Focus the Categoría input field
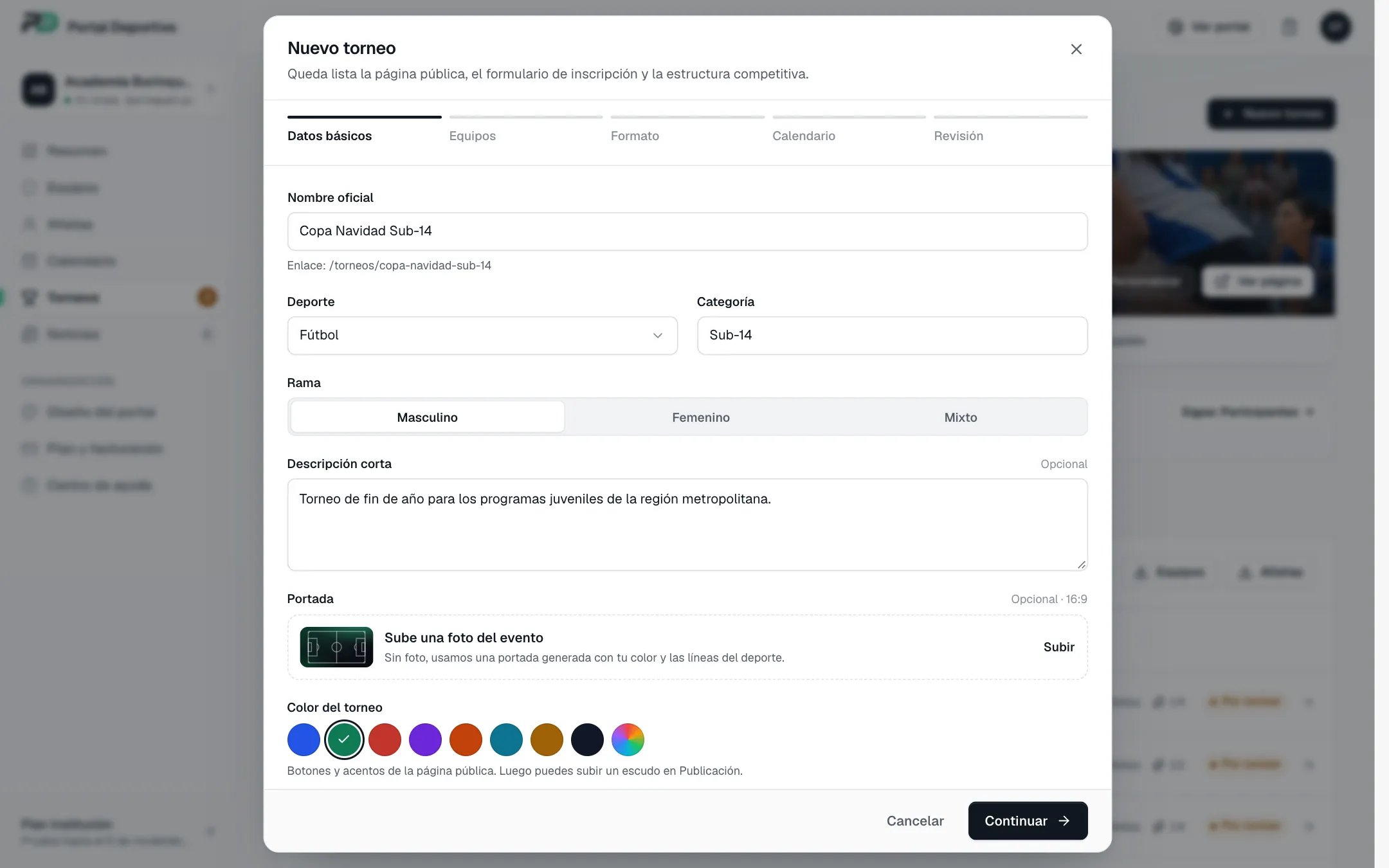The height and width of the screenshot is (868, 1389). pos(893,336)
